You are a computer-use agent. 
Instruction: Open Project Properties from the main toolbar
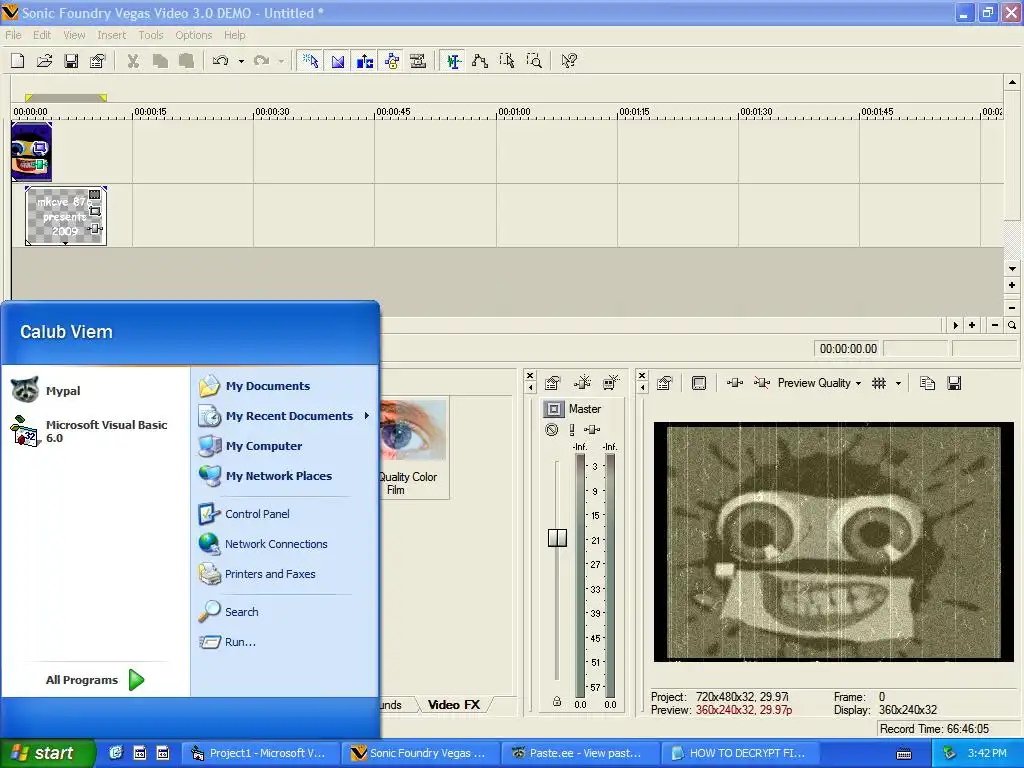coord(97,61)
